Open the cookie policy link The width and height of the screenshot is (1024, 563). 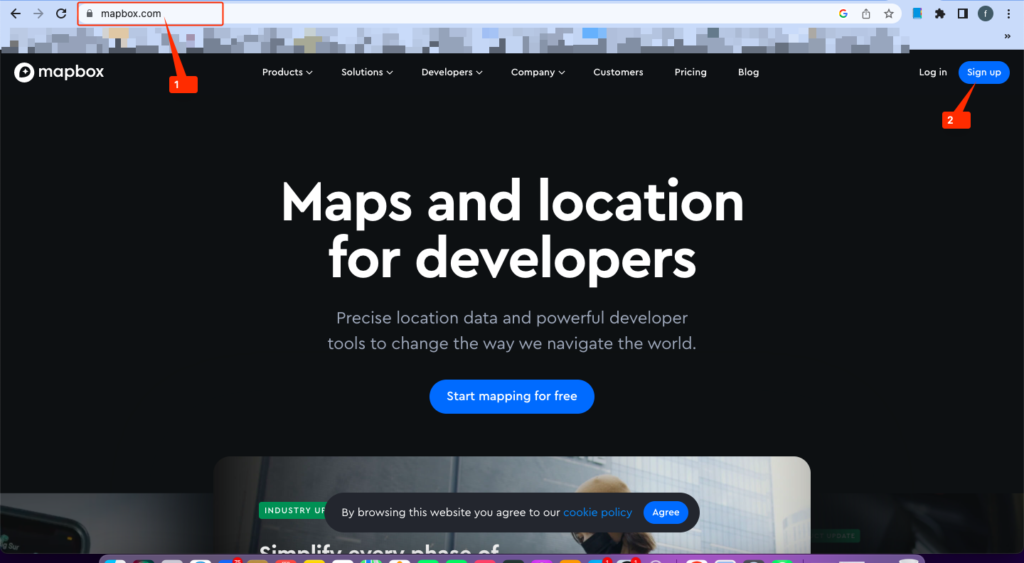point(598,513)
